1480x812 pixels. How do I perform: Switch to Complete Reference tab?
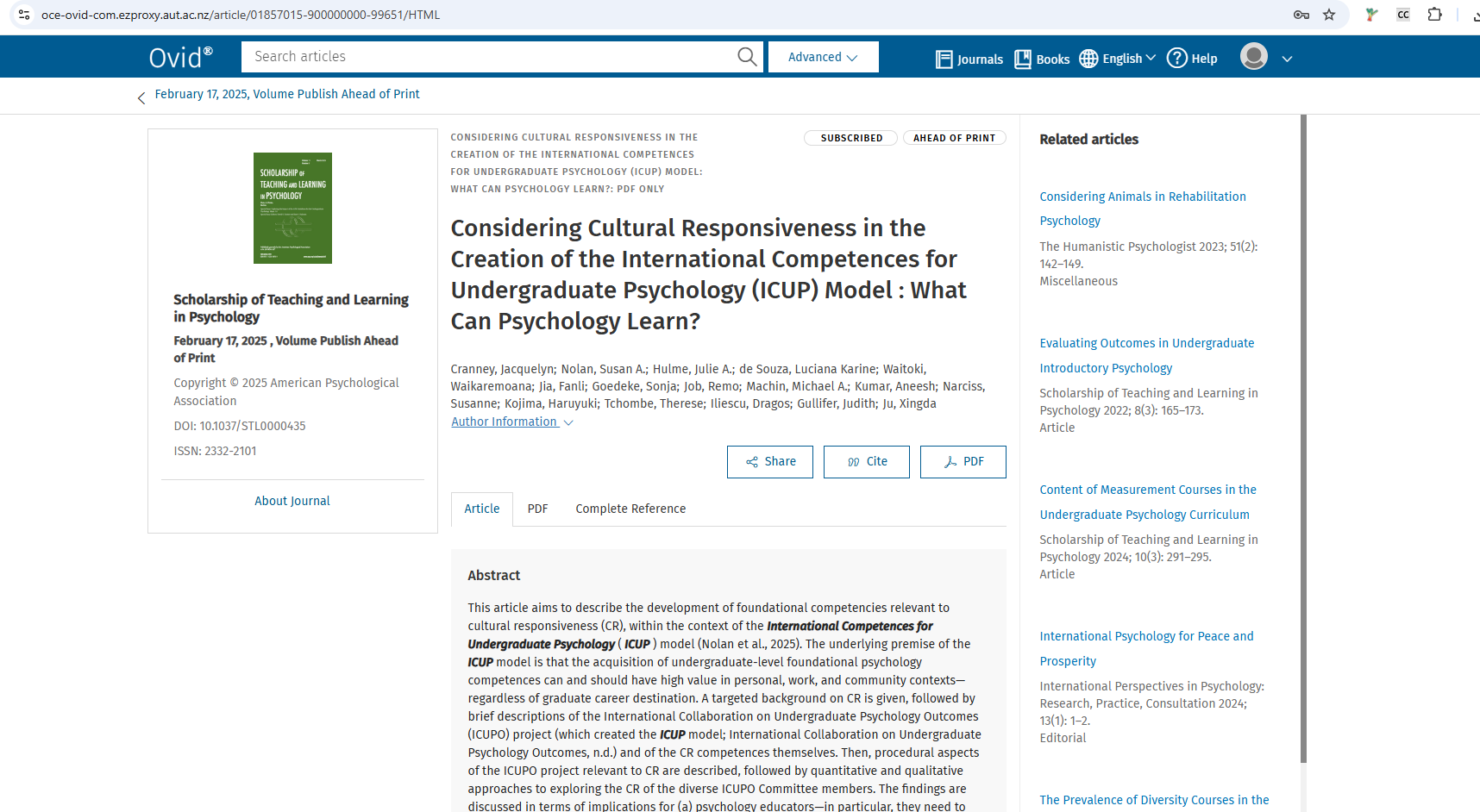[x=630, y=509]
